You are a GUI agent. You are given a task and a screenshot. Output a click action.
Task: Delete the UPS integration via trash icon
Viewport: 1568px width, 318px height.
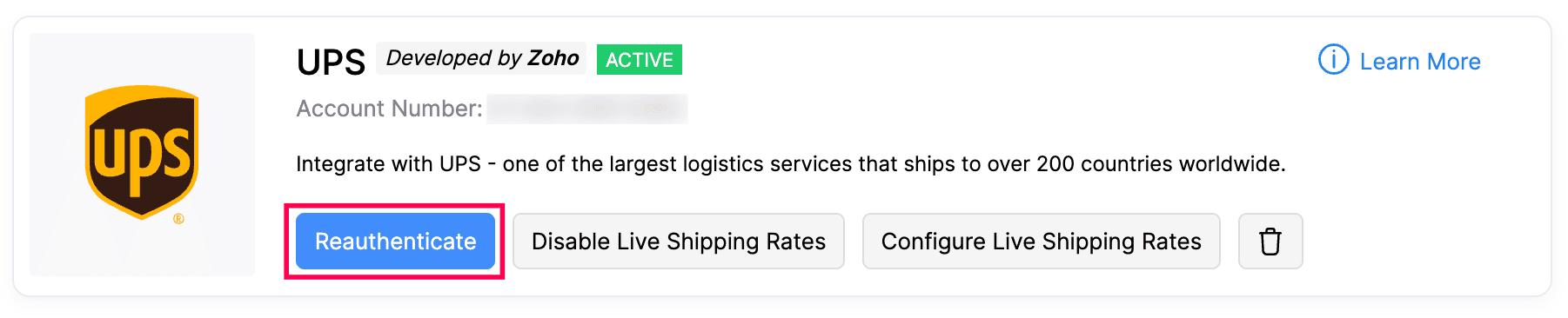point(1270,242)
